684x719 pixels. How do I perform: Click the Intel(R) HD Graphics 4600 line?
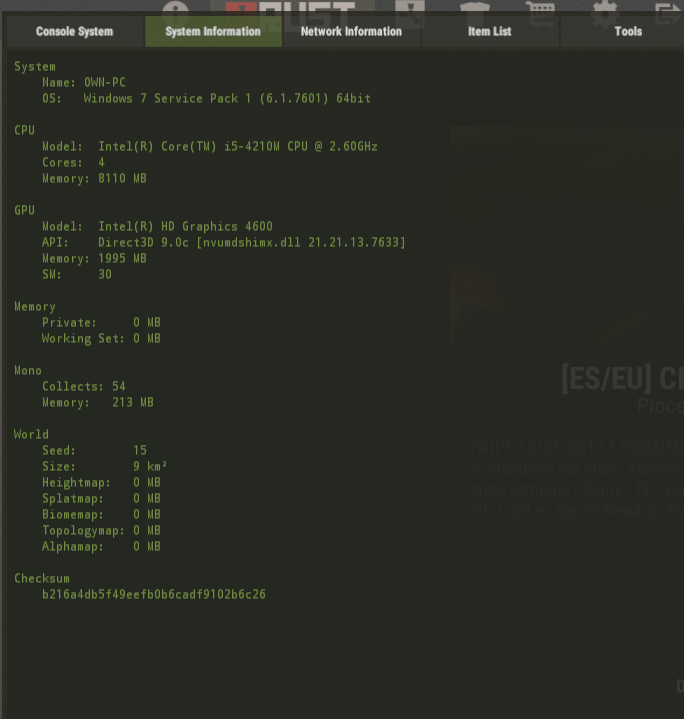[x=157, y=227]
